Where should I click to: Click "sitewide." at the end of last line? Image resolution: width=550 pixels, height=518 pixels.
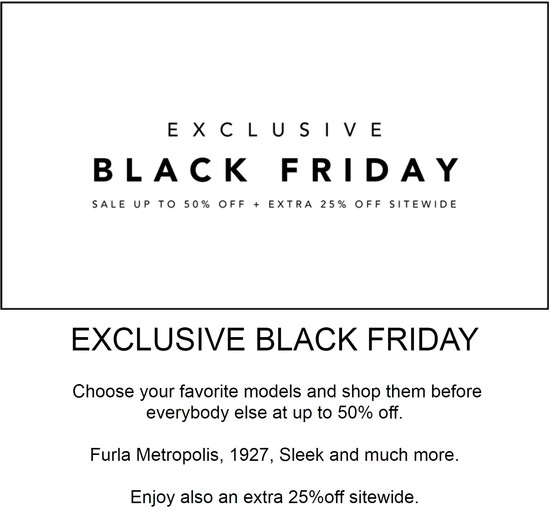384,497
